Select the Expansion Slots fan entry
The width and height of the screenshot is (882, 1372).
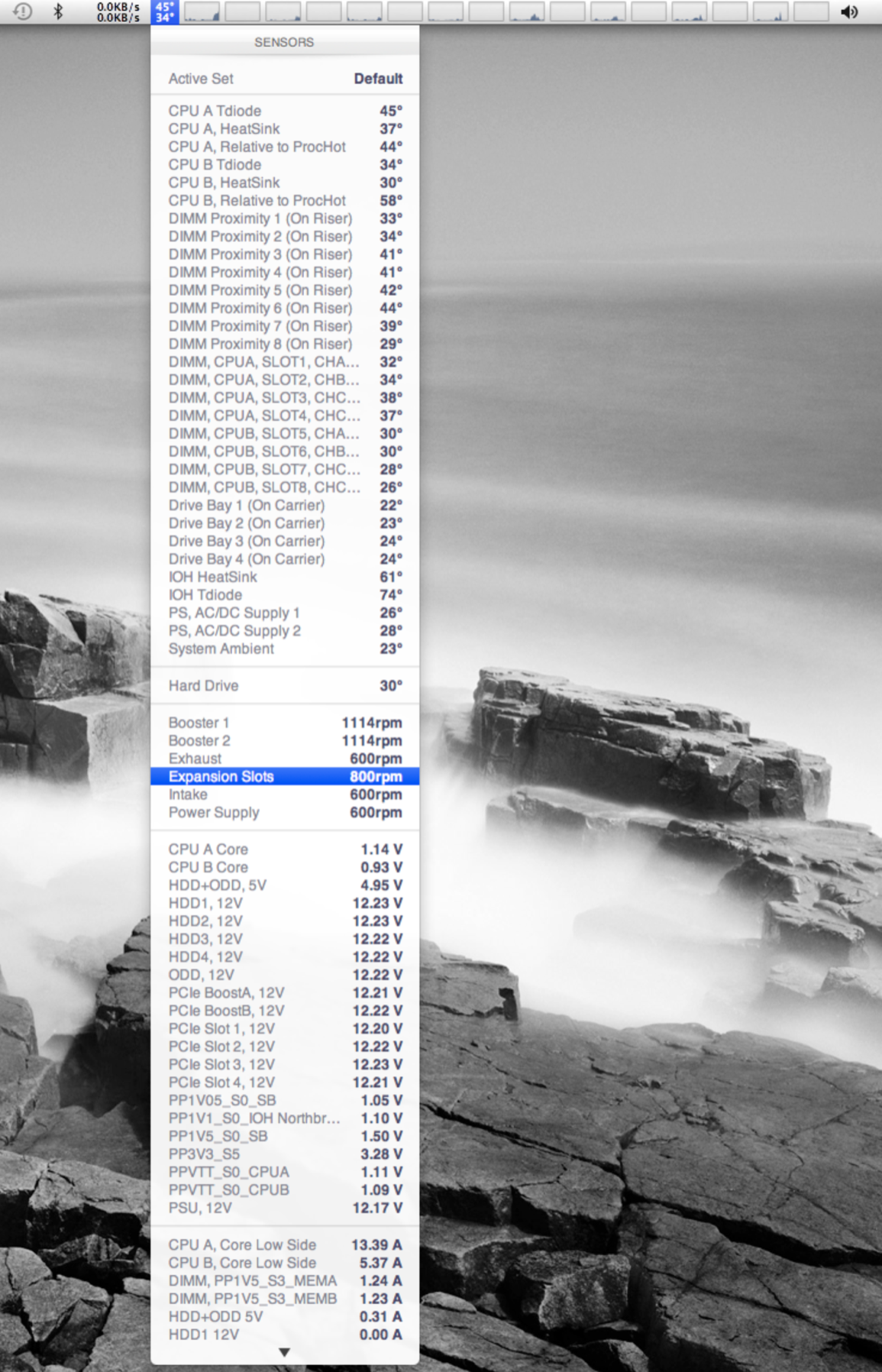point(285,777)
